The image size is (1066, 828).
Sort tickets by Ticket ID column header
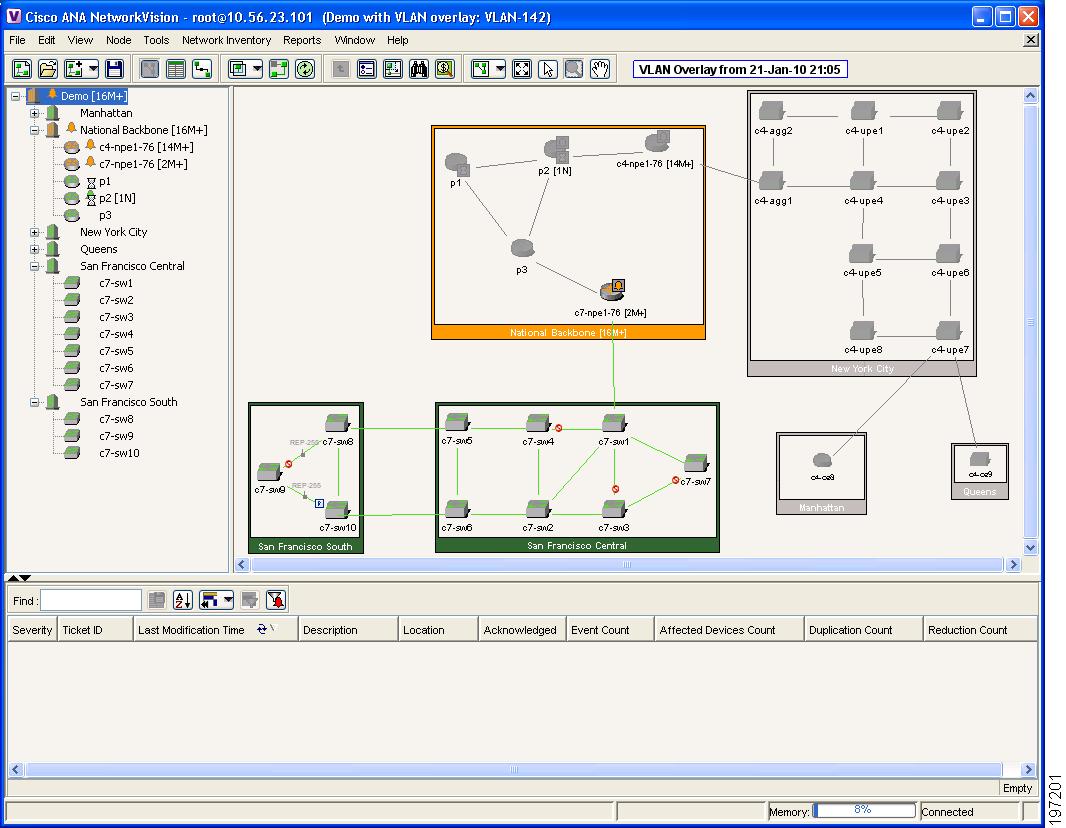[x=94, y=630]
